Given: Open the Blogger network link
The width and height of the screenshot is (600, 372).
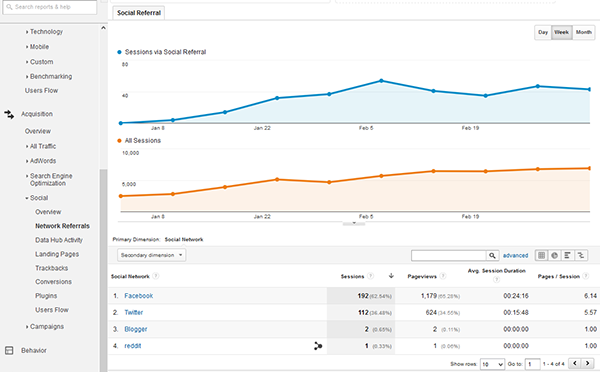Looking at the screenshot, I should point(136,329).
